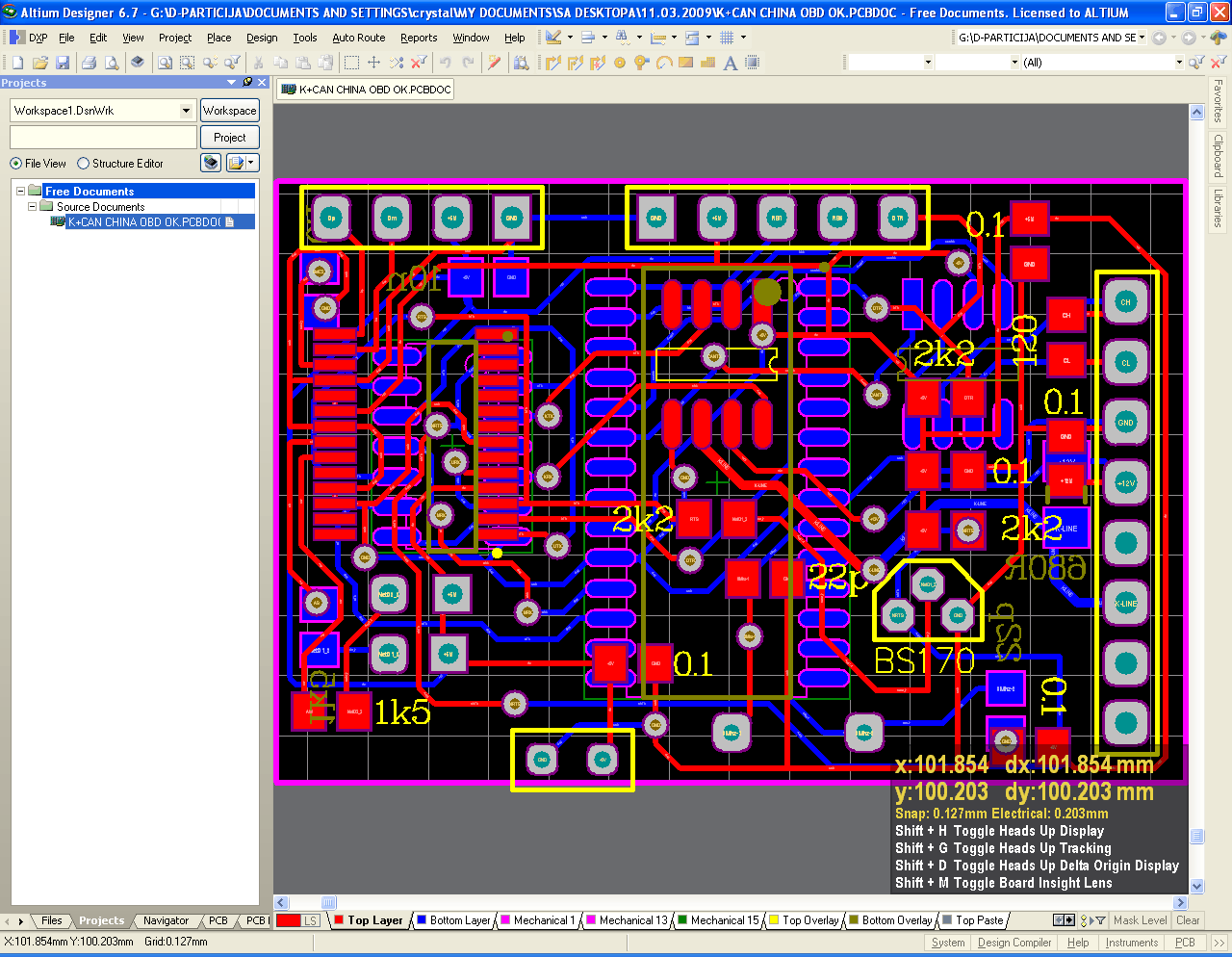Screen dimensions: 1232x957
Task: Click Clear to reset the filter
Action: point(1189,919)
